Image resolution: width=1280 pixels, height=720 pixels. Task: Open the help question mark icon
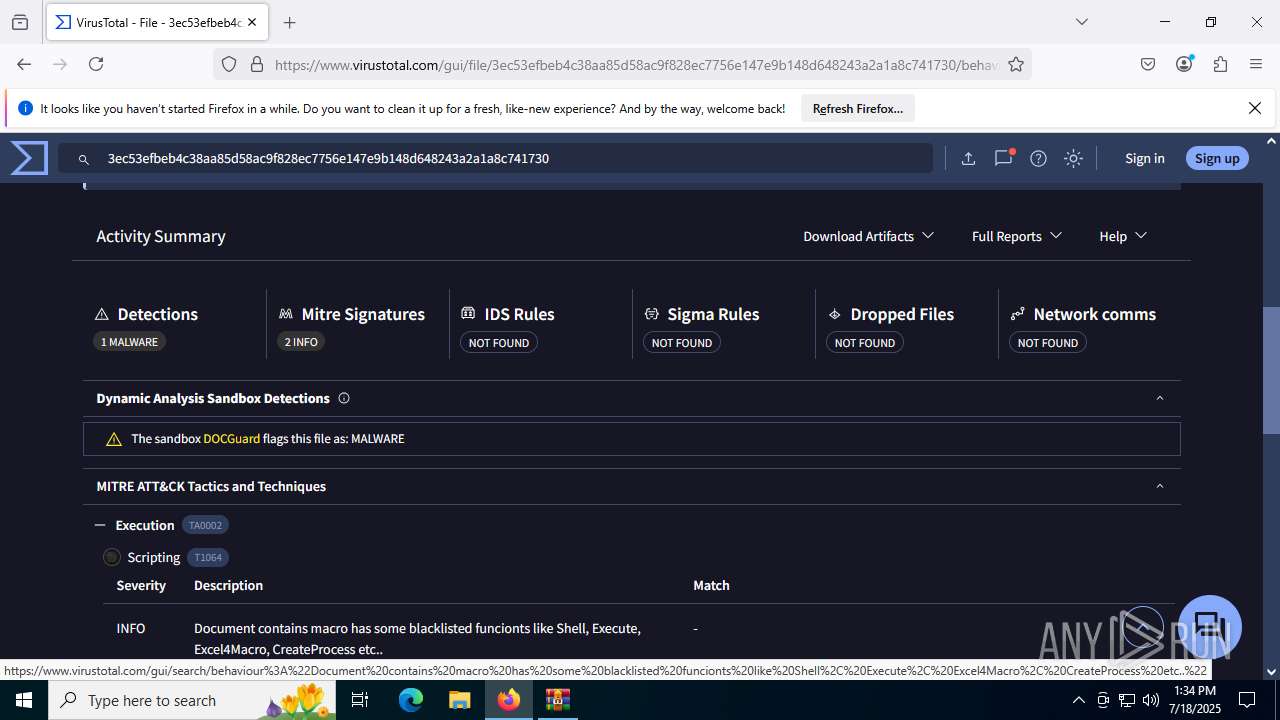(x=1038, y=158)
